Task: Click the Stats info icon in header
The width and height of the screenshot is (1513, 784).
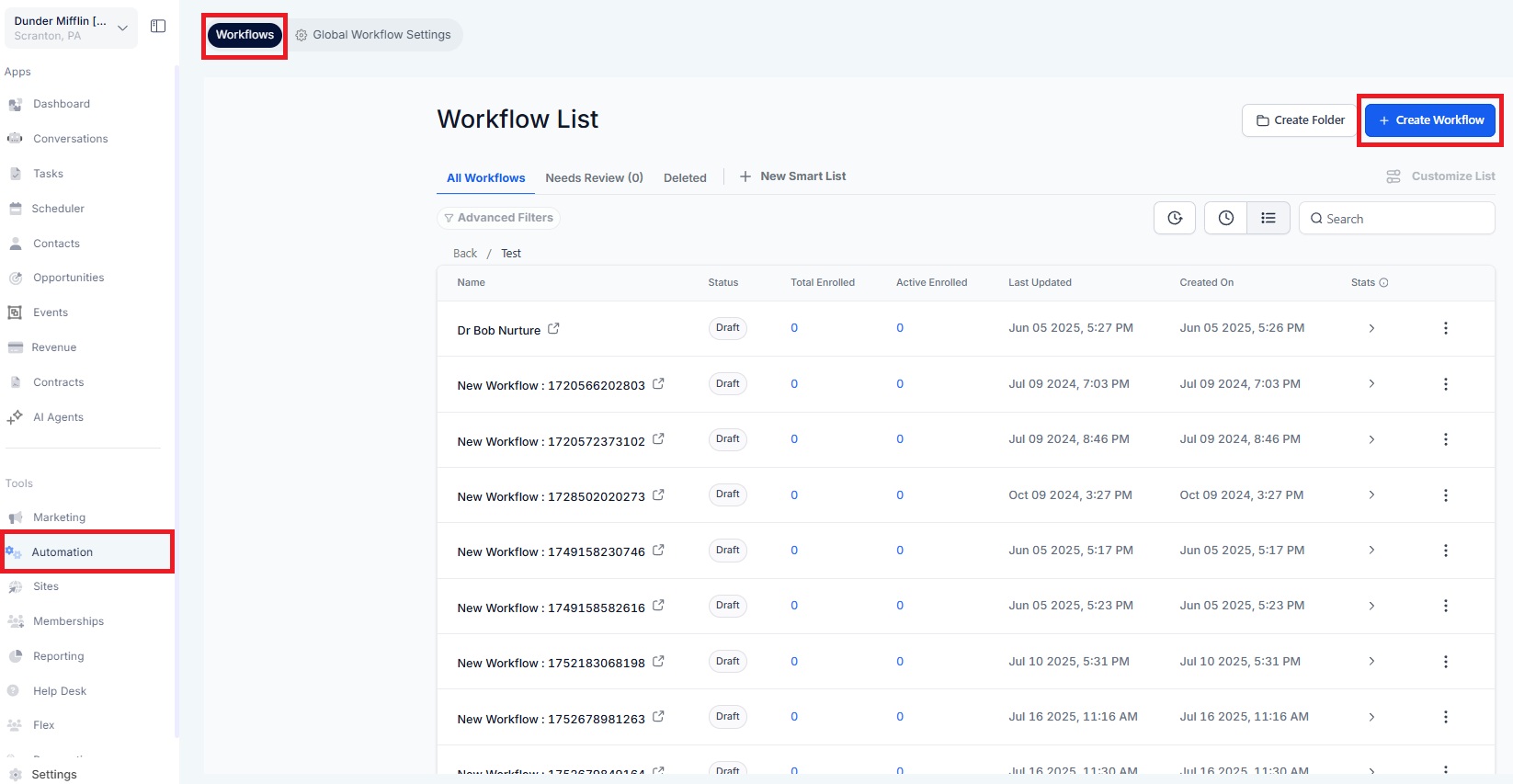Action: coord(1383,283)
